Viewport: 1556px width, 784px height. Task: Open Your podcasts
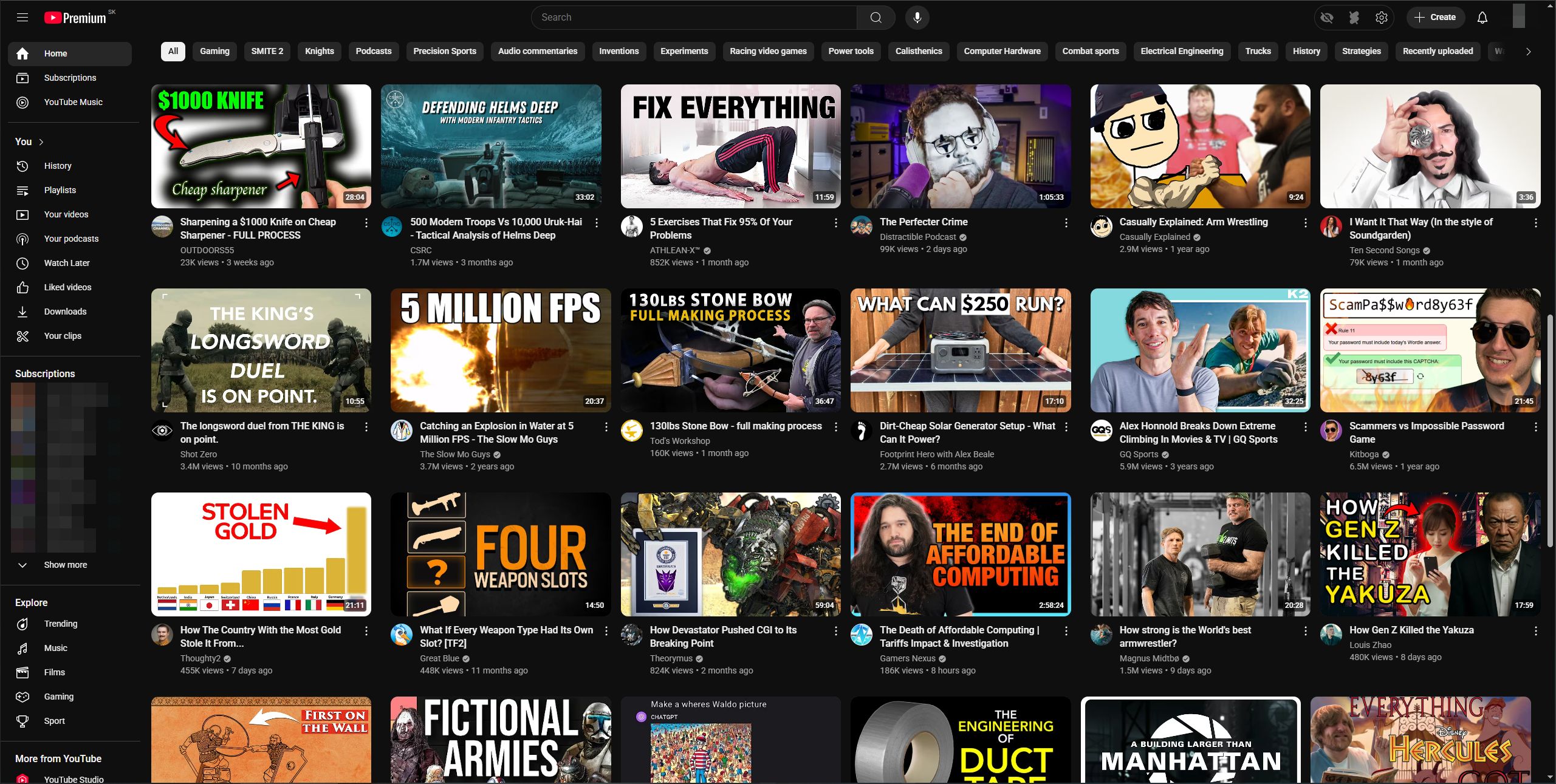pyautogui.click(x=70, y=239)
